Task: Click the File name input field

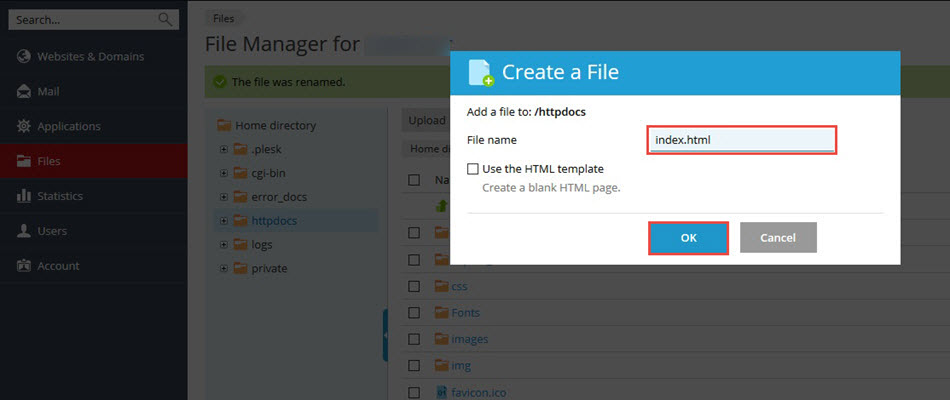Action: pyautogui.click(x=741, y=140)
